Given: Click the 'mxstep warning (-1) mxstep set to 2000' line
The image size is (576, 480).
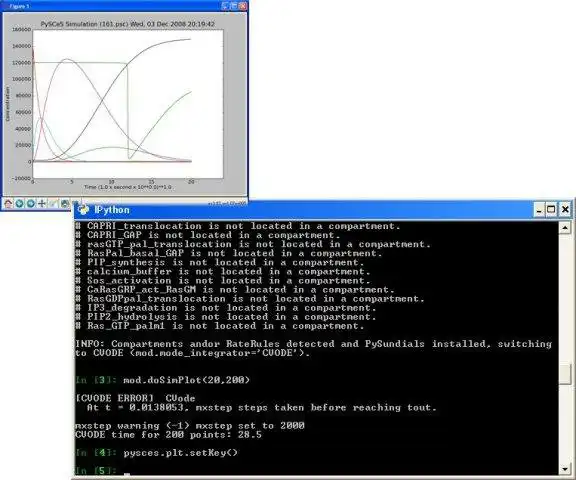Looking at the screenshot, I should [x=190, y=426].
